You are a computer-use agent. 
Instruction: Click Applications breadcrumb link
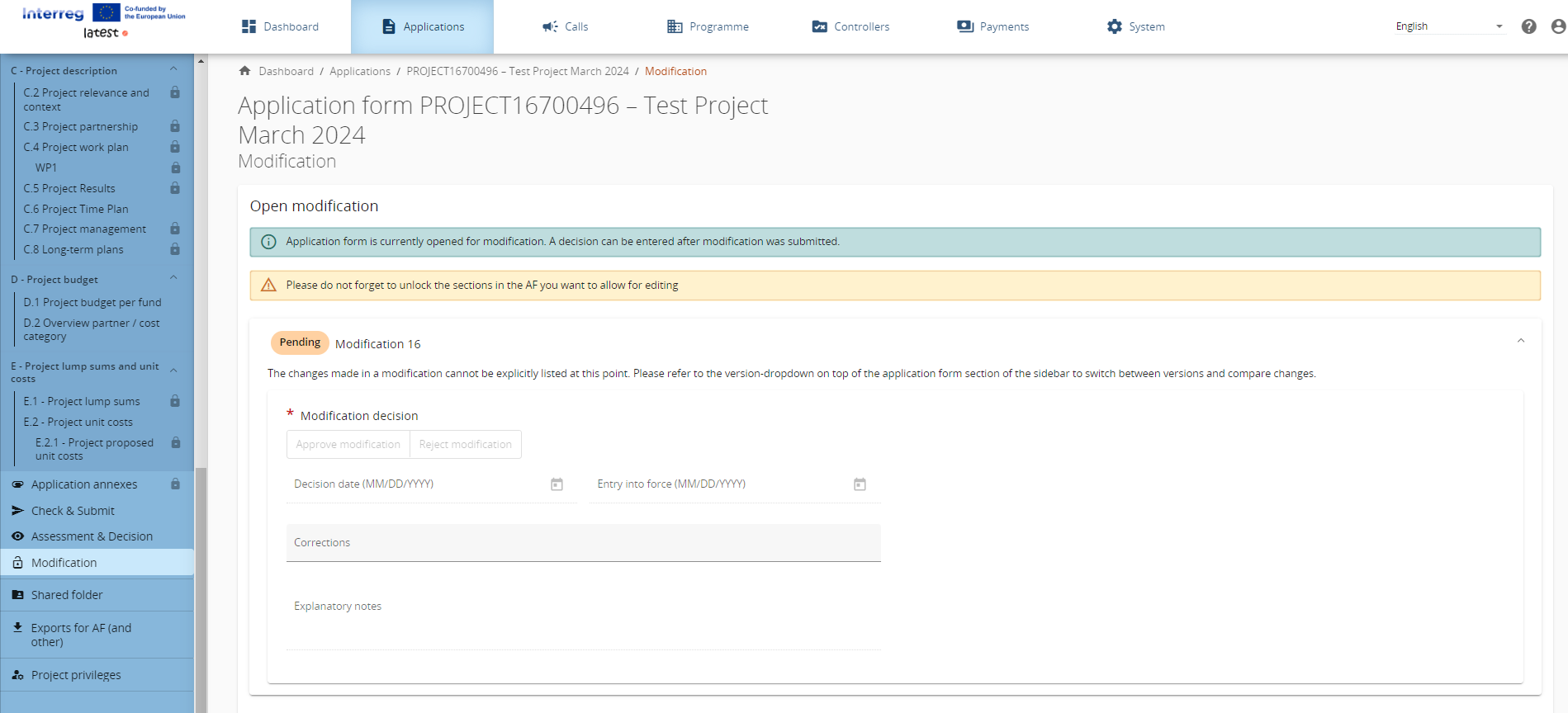tap(360, 71)
